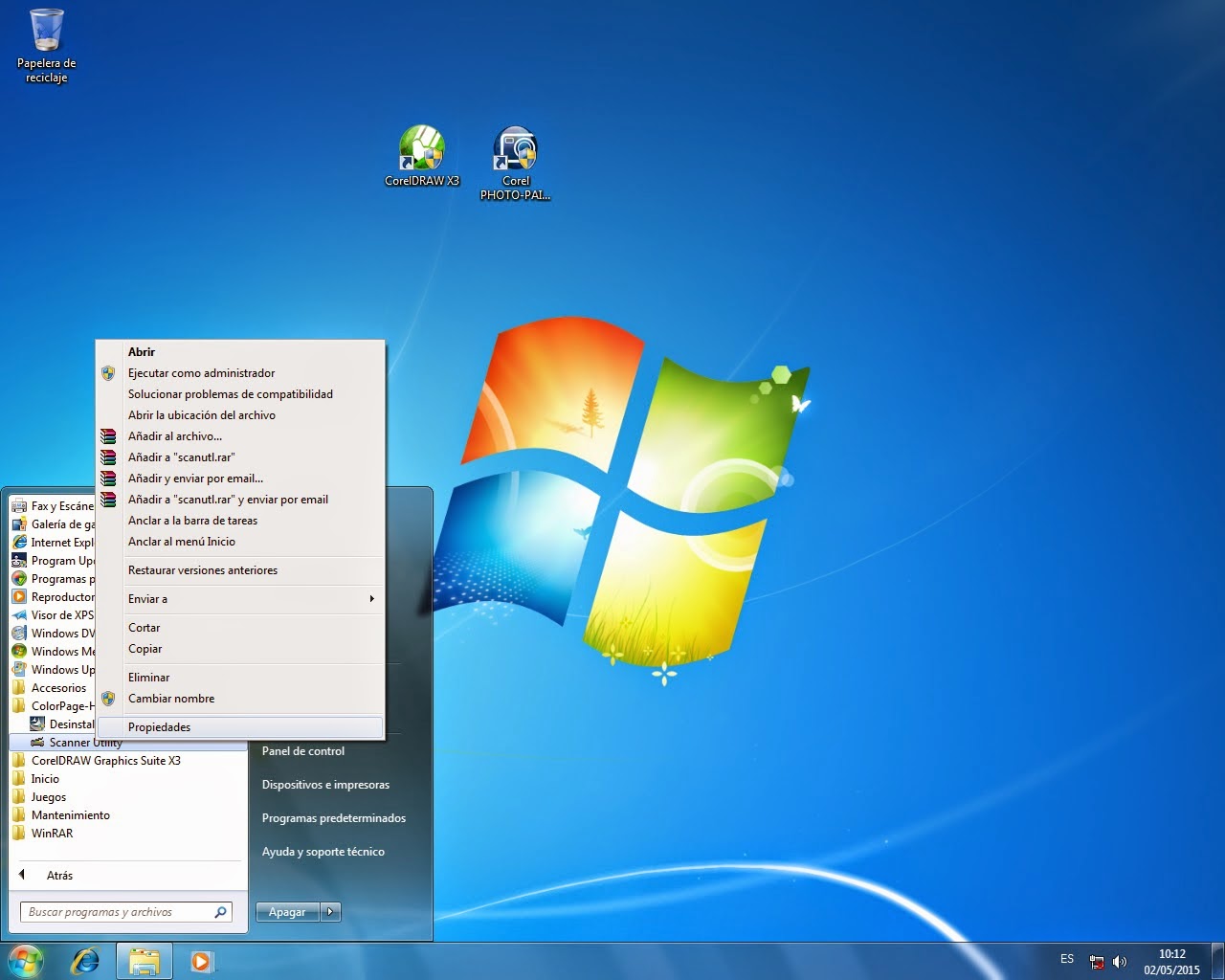This screenshot has height=980, width=1225.
Task: Choose Copiar from the context menu
Action: (x=240, y=649)
